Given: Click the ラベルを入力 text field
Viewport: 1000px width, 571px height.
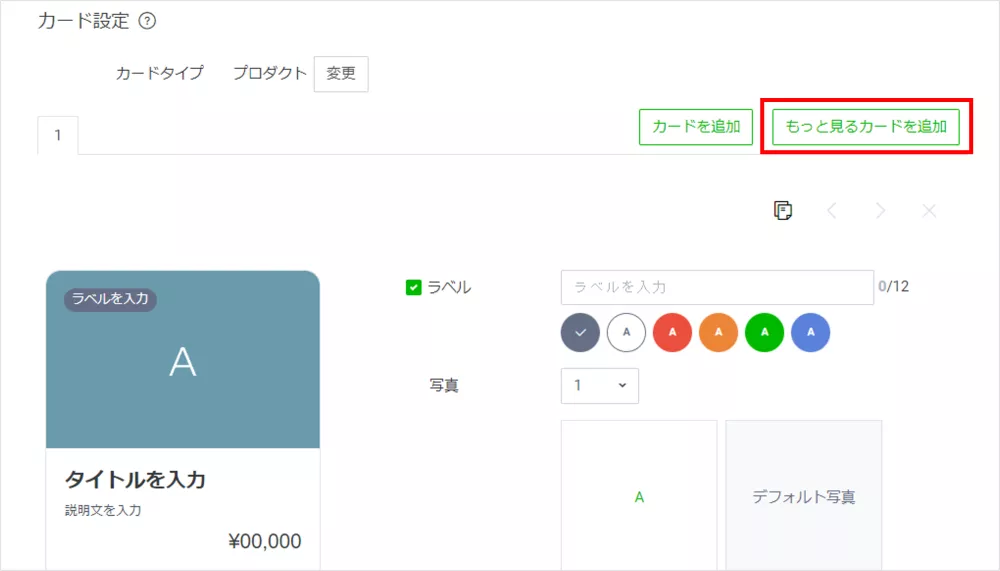Looking at the screenshot, I should (x=717, y=287).
